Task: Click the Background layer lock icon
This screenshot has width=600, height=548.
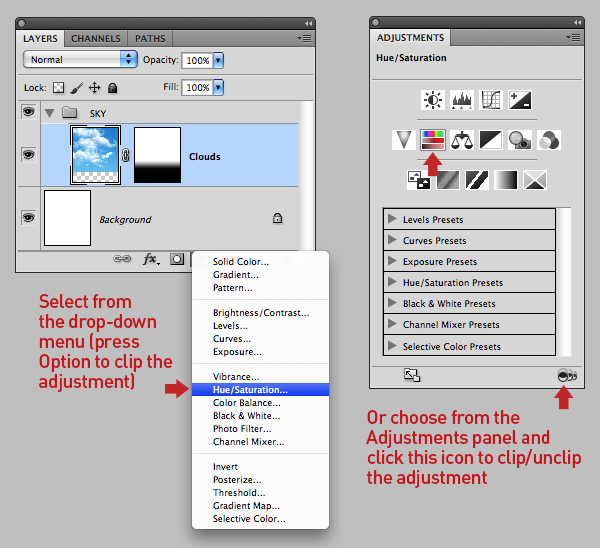Action: tap(277, 218)
